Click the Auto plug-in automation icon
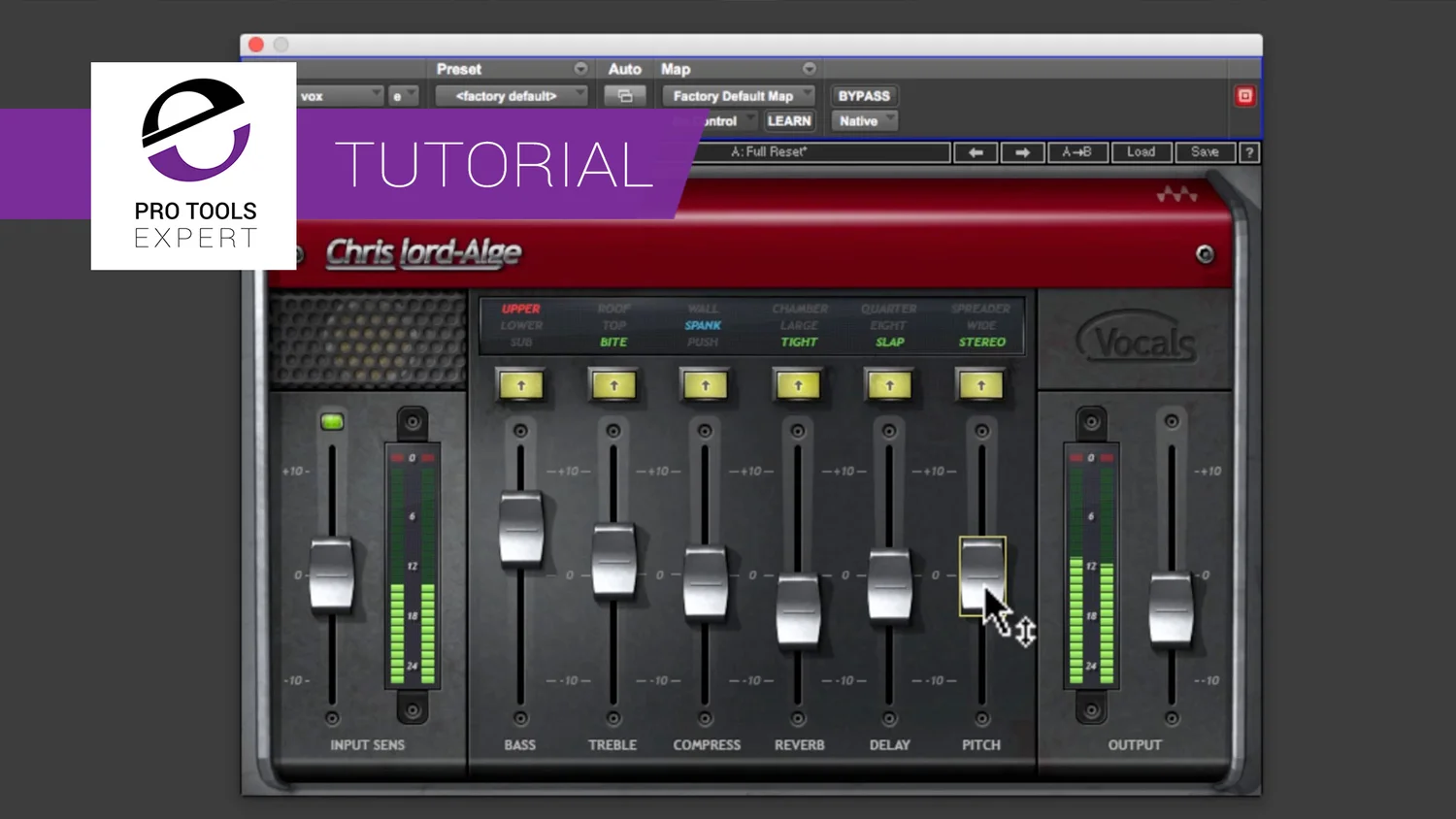The image size is (1456, 819). coord(625,96)
